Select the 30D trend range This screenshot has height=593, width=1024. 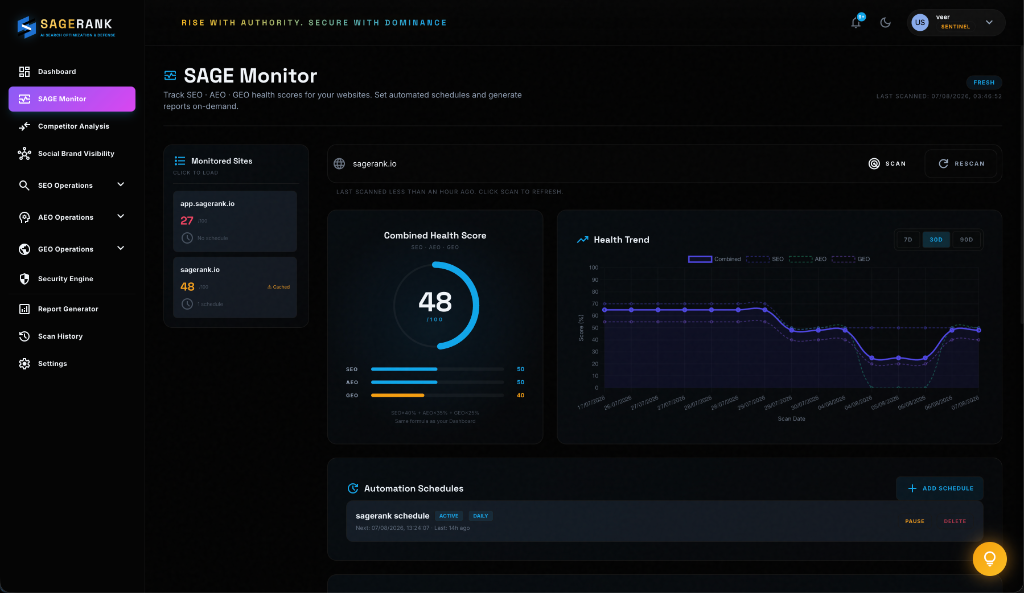click(x=936, y=240)
